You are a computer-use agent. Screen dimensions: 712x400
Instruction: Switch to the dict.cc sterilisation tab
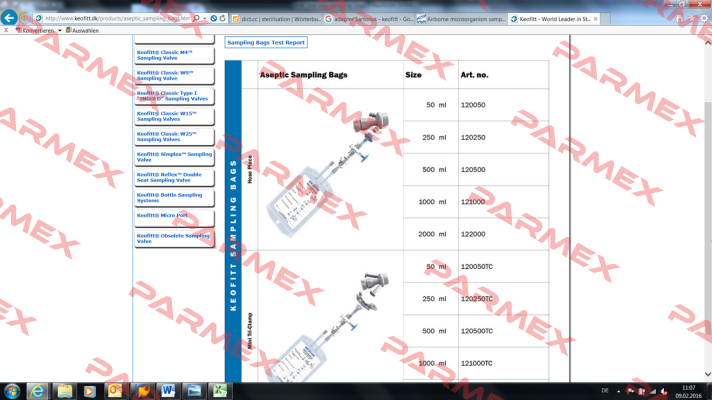click(x=276, y=19)
